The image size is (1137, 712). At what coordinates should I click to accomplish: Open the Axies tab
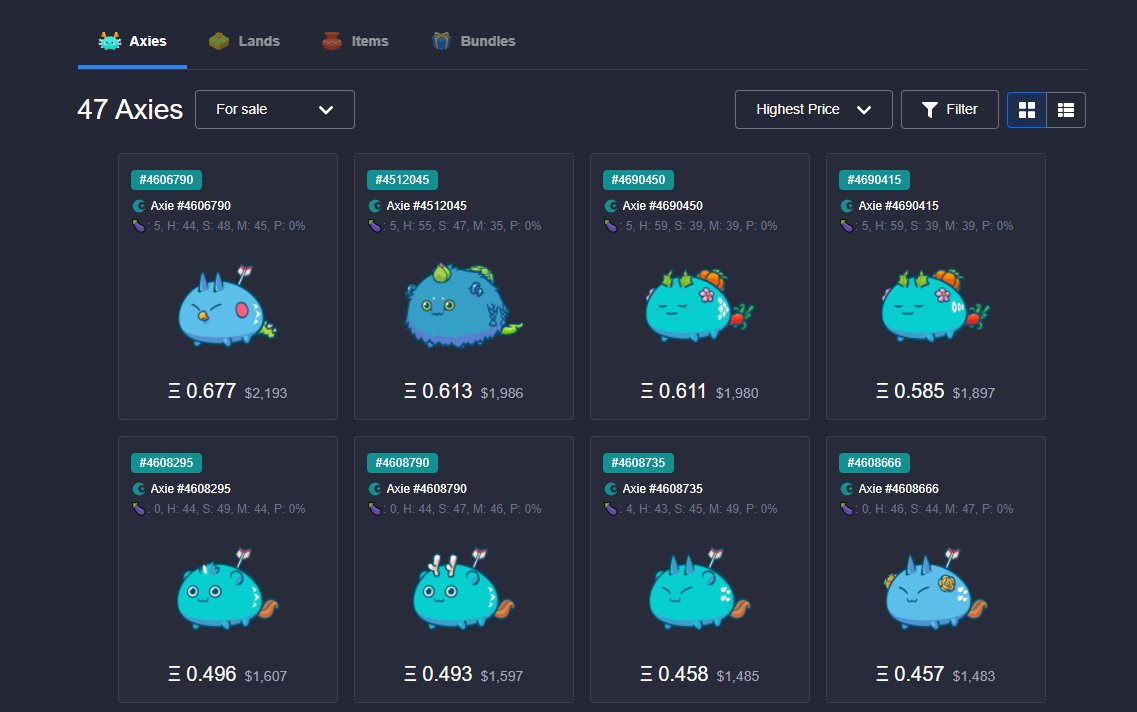click(x=132, y=41)
